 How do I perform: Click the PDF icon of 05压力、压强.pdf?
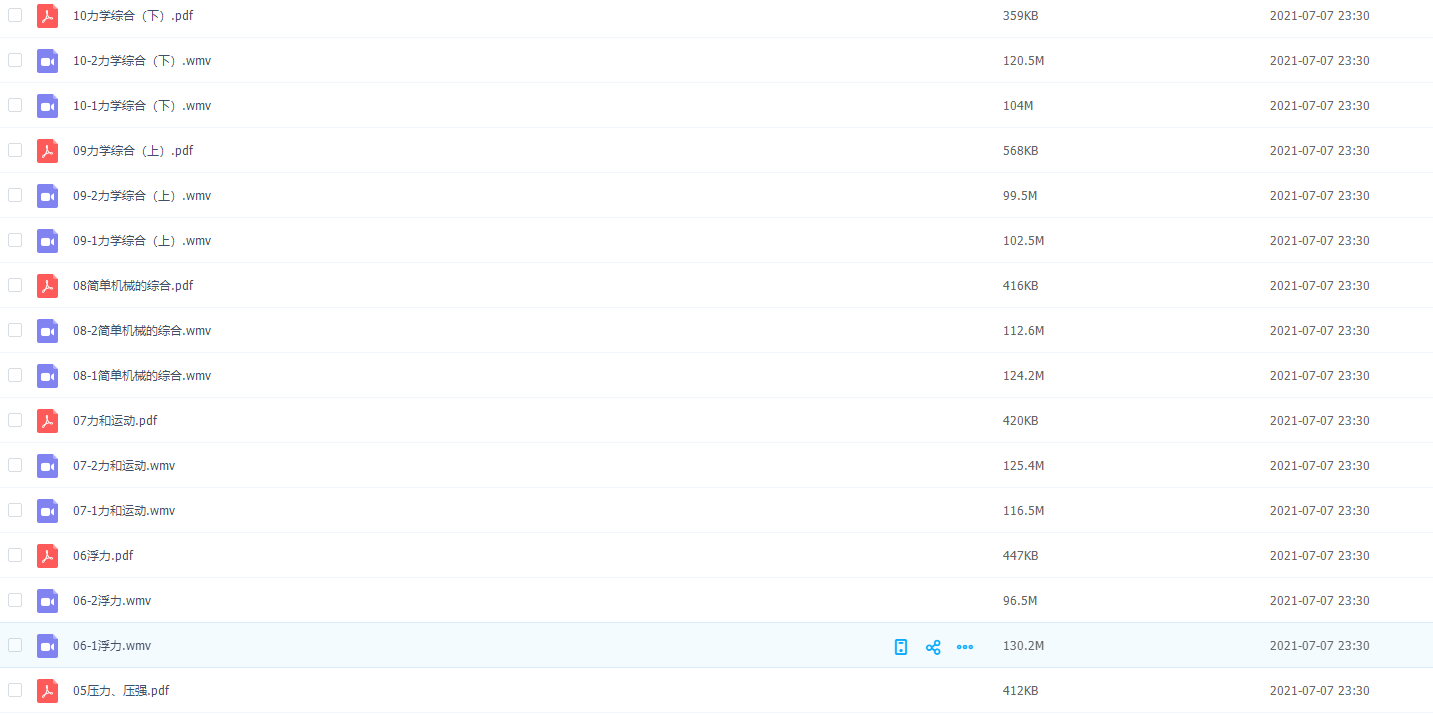47,691
